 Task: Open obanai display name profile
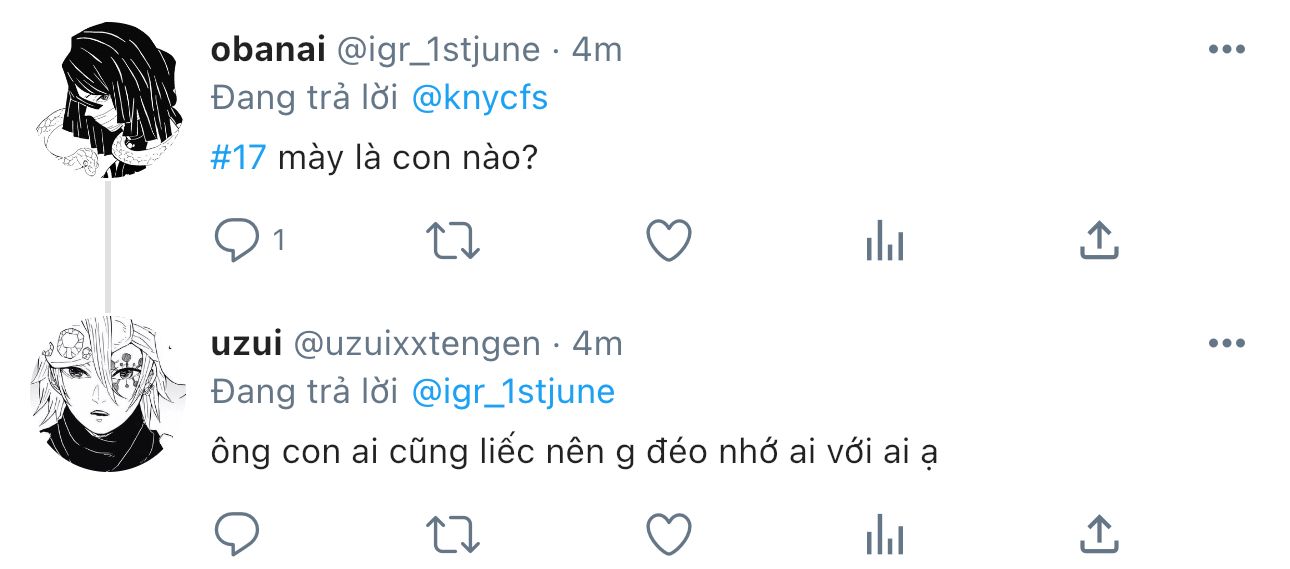point(263,50)
